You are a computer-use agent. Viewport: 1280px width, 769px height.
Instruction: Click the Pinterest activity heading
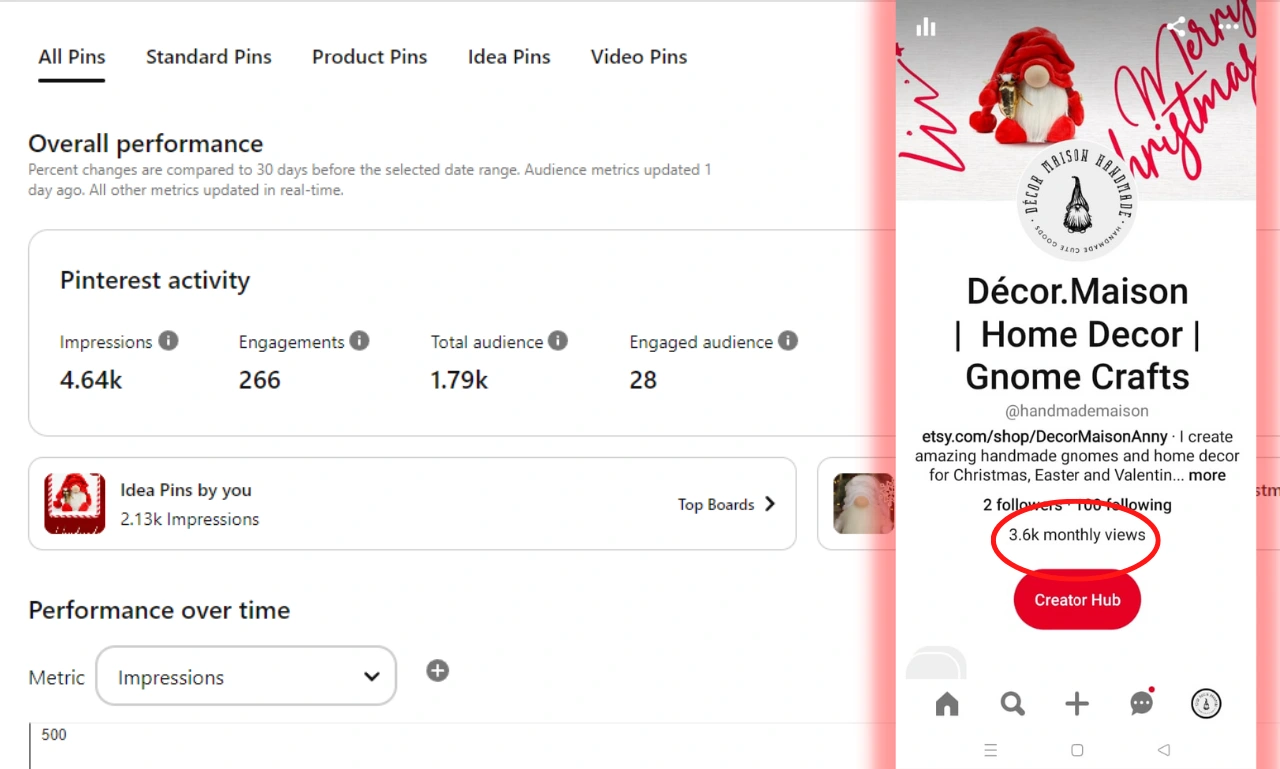(x=155, y=281)
